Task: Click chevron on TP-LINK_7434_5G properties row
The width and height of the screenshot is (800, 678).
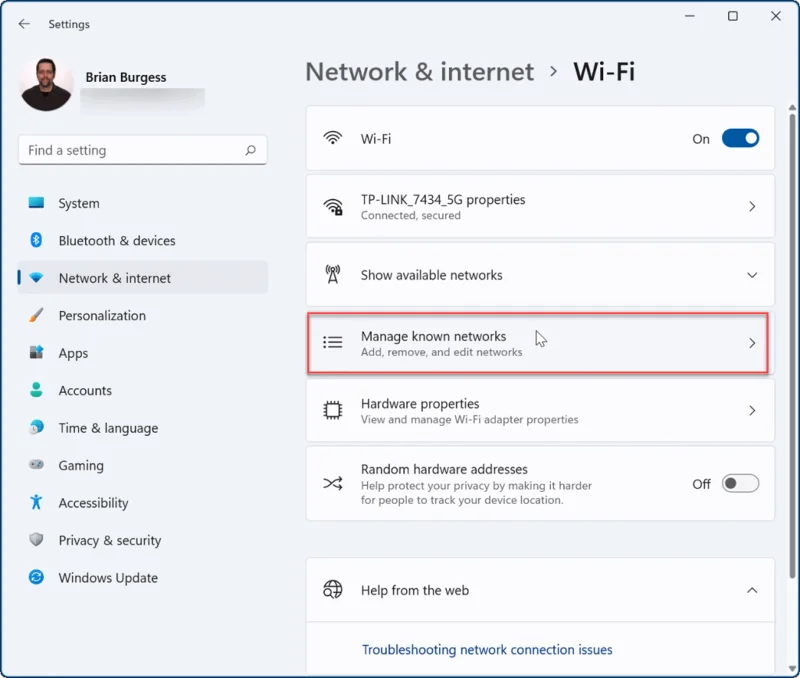Action: point(752,207)
